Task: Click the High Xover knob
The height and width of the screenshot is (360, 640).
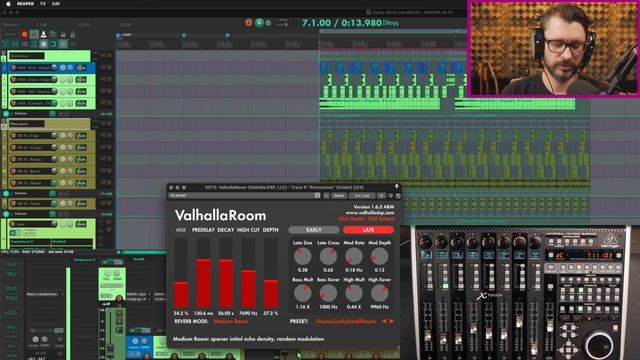Action: pos(379,293)
